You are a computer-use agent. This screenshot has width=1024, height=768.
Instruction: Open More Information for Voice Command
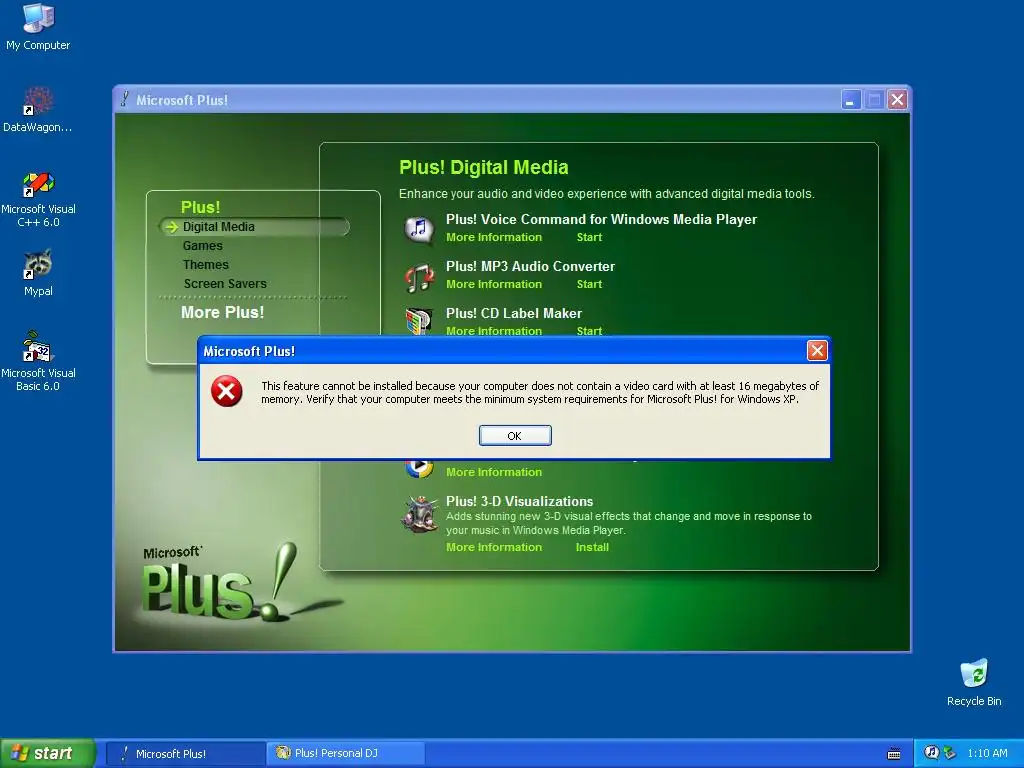(494, 237)
